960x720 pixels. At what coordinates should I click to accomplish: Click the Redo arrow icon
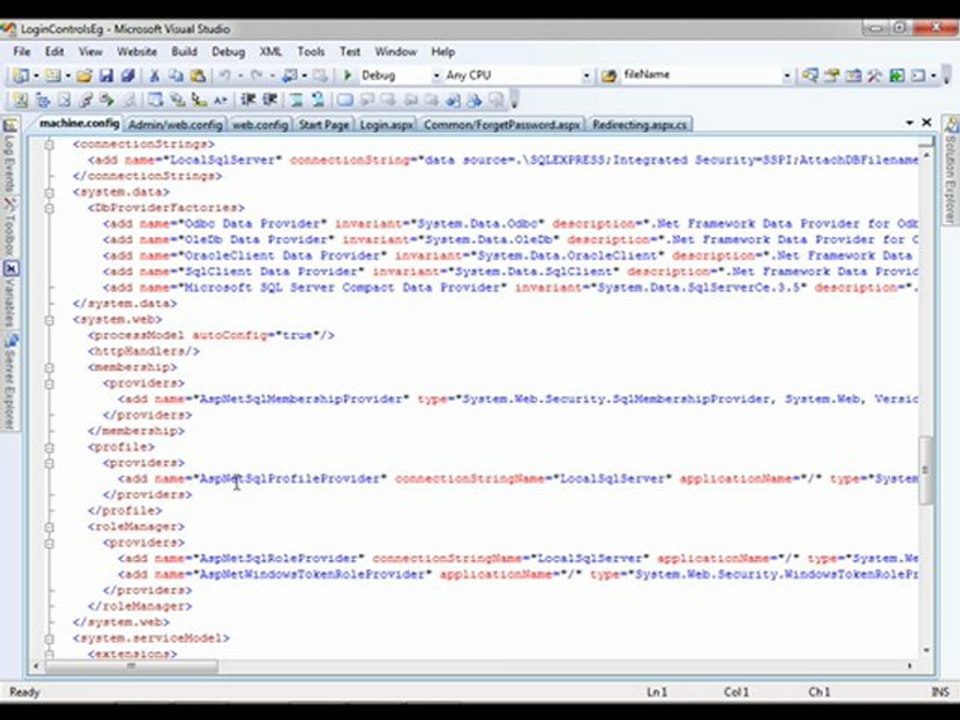coord(257,75)
